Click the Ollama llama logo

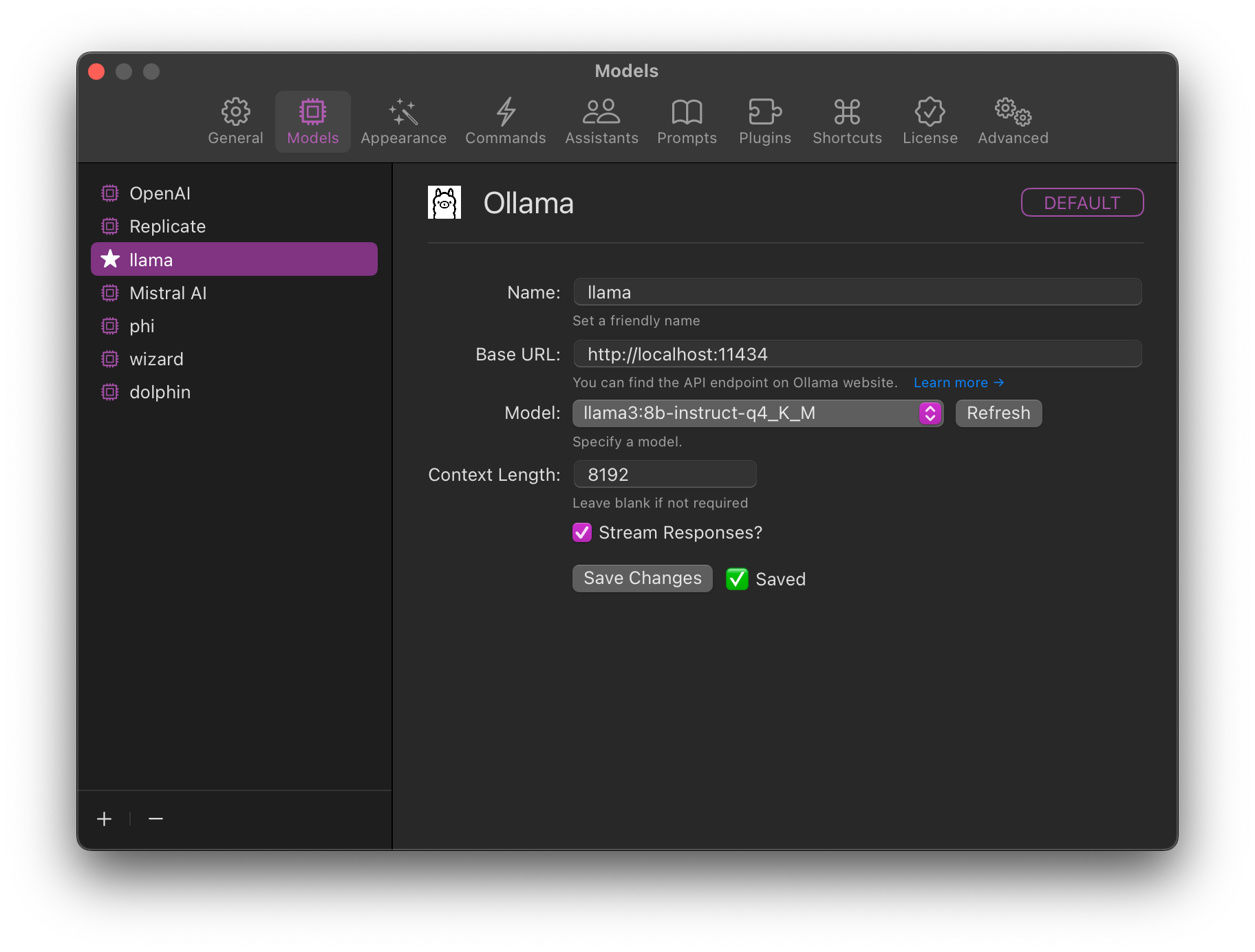(x=444, y=203)
